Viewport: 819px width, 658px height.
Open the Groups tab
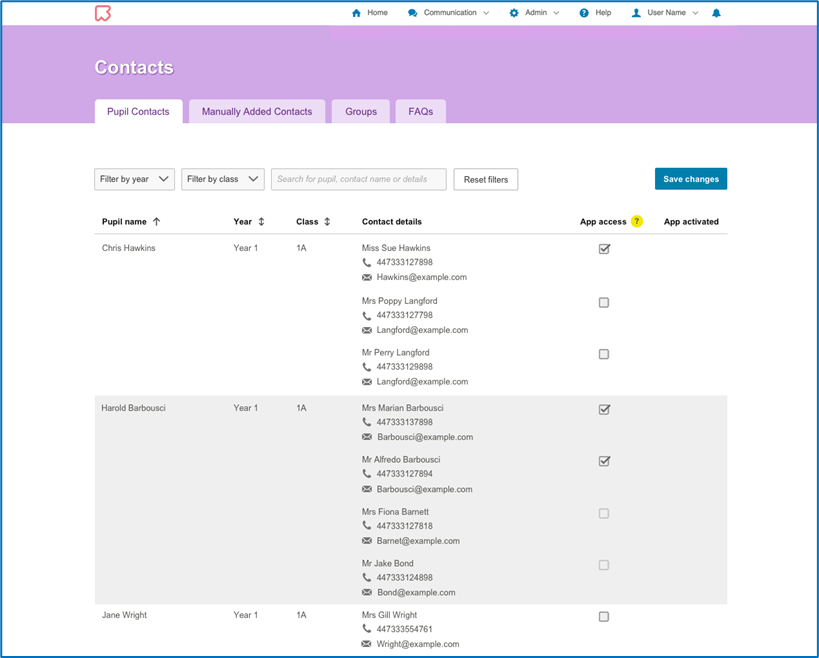[x=361, y=112]
